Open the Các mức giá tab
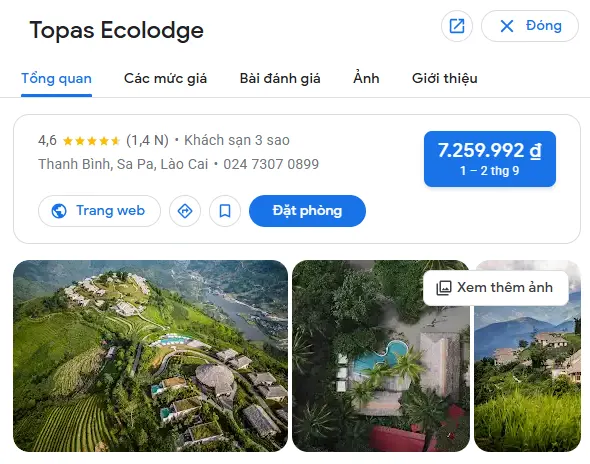This screenshot has width=590, height=464. click(166, 78)
